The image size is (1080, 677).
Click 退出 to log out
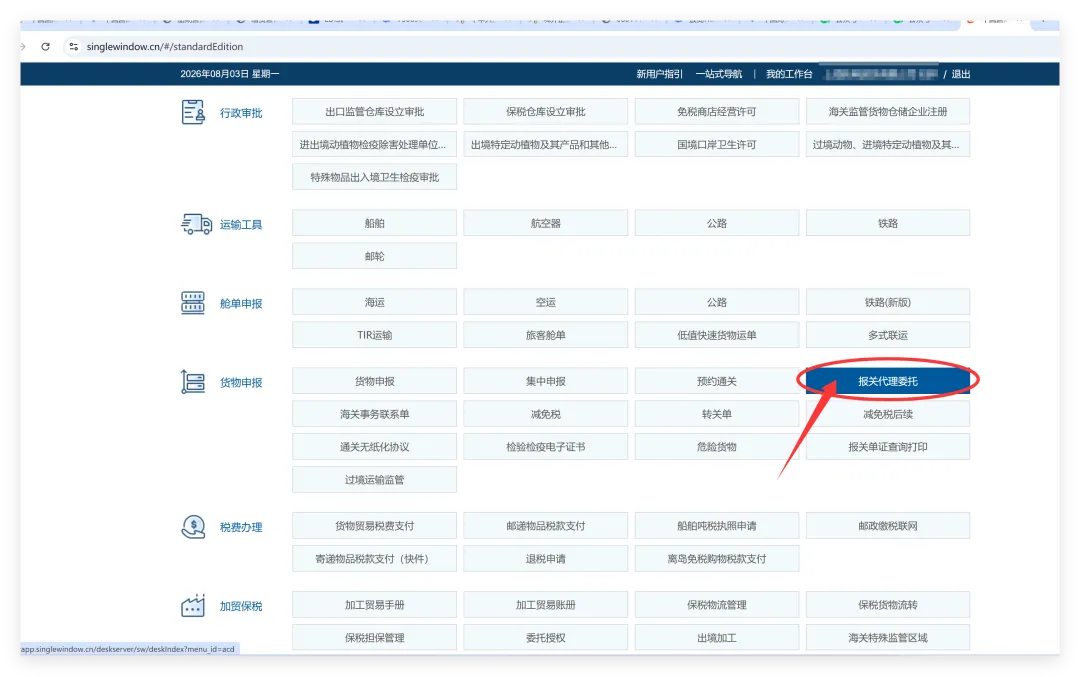(x=961, y=74)
